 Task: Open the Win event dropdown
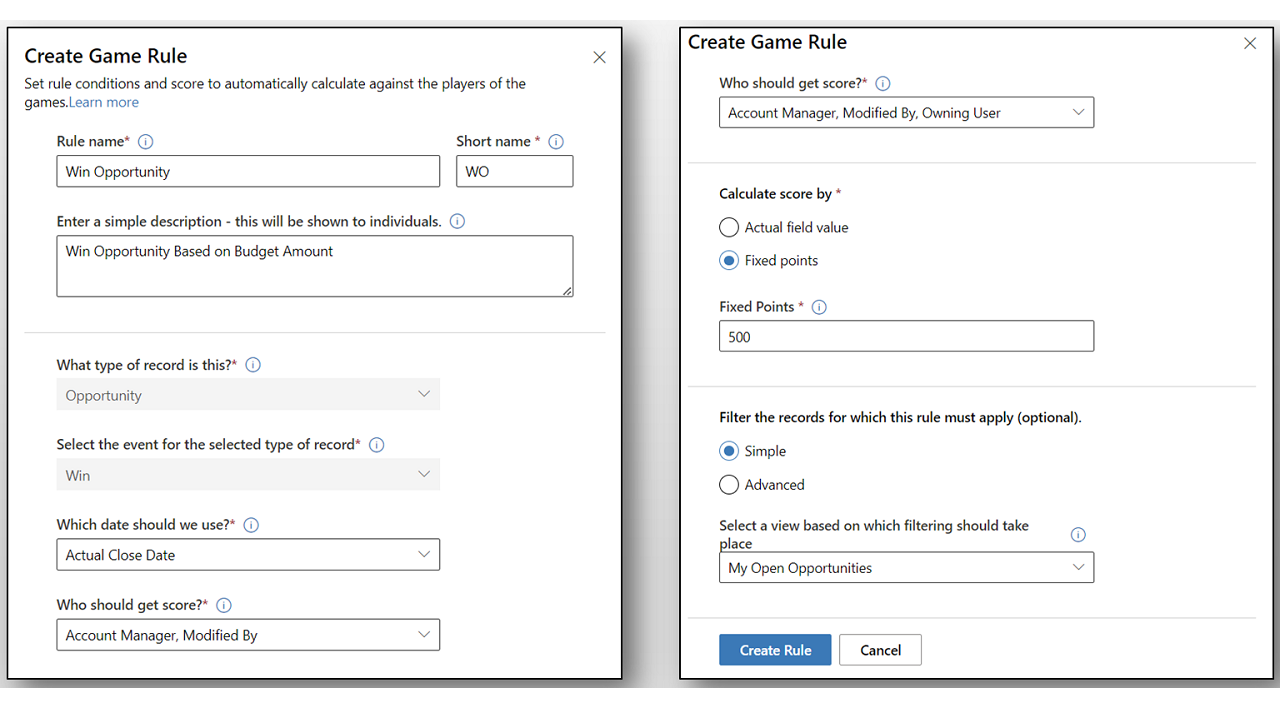248,475
